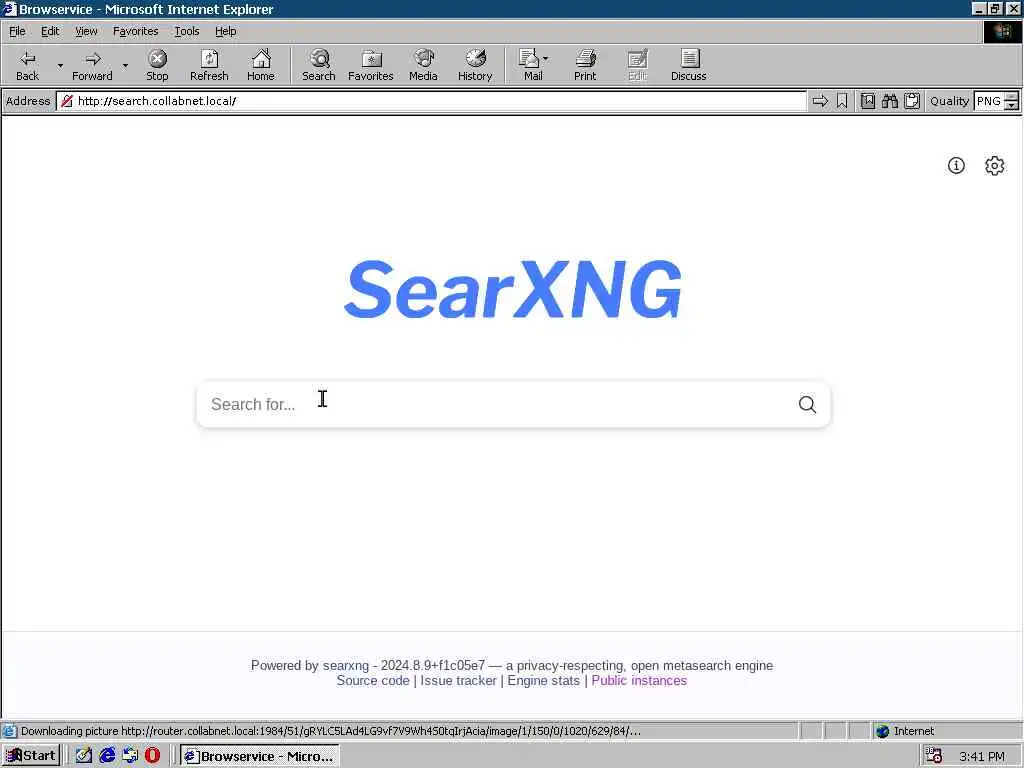Open the Favorites pane from the toolbar

pos(370,65)
